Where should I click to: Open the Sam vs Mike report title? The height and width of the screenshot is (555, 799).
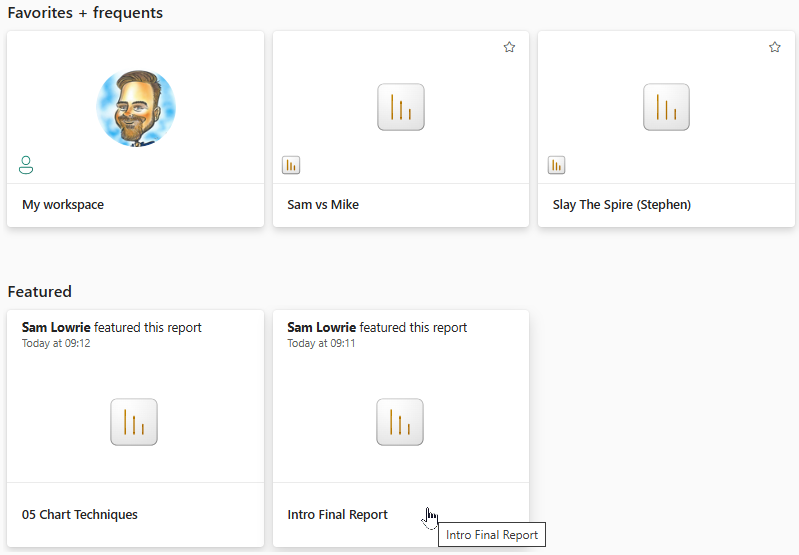pyautogui.click(x=323, y=205)
